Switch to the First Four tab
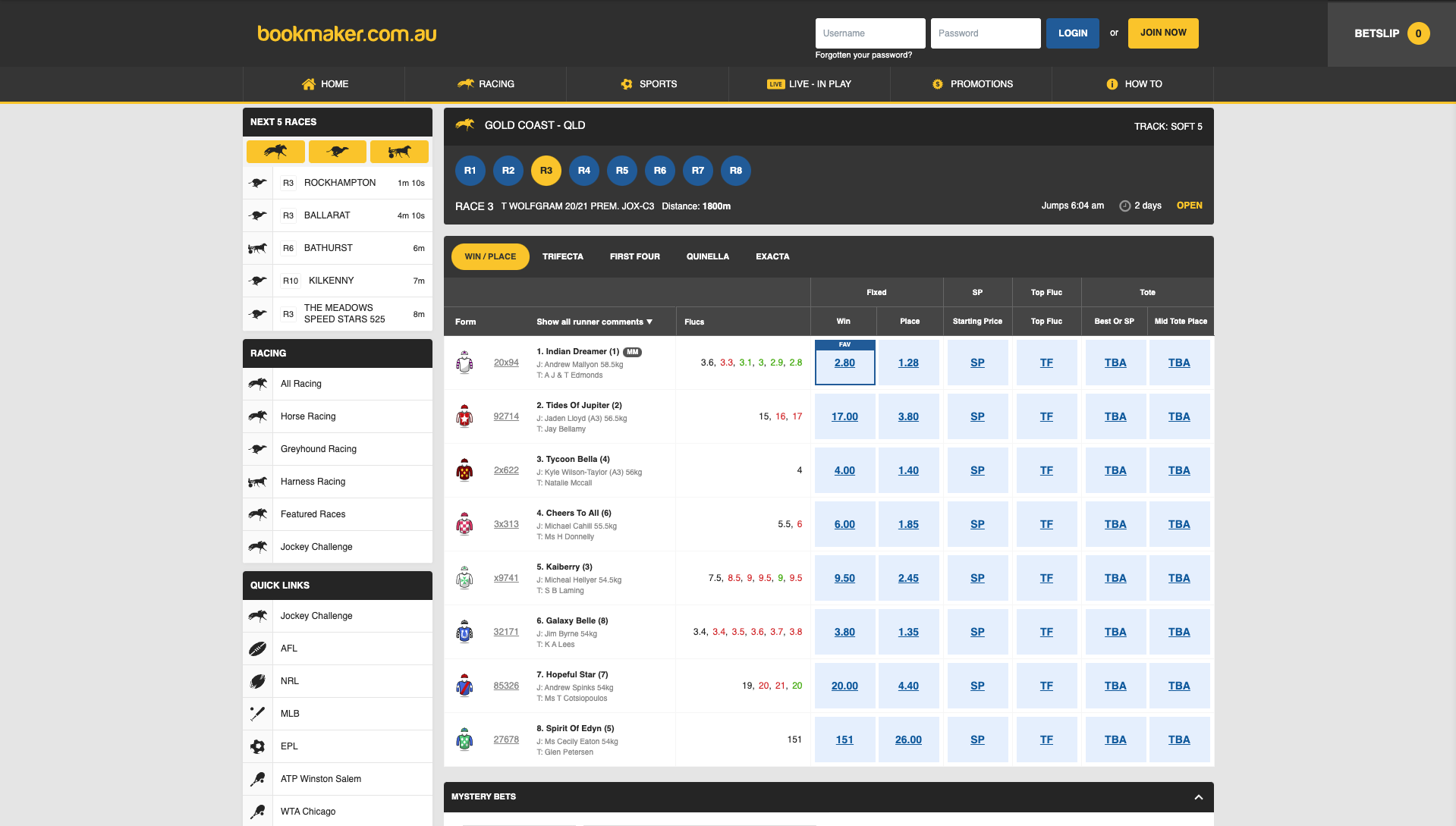This screenshot has height=826, width=1456. click(x=635, y=257)
